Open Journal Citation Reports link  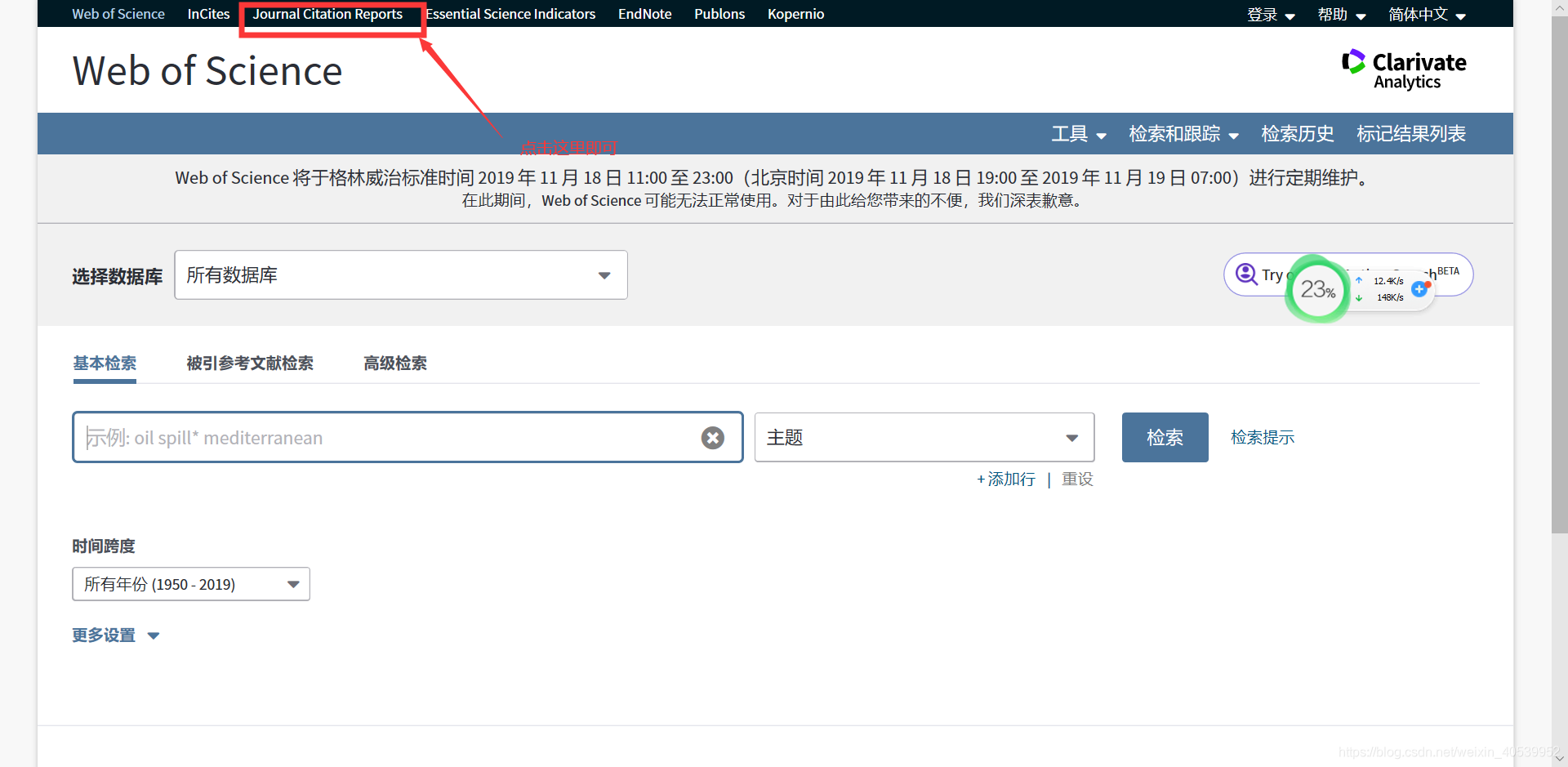327,14
